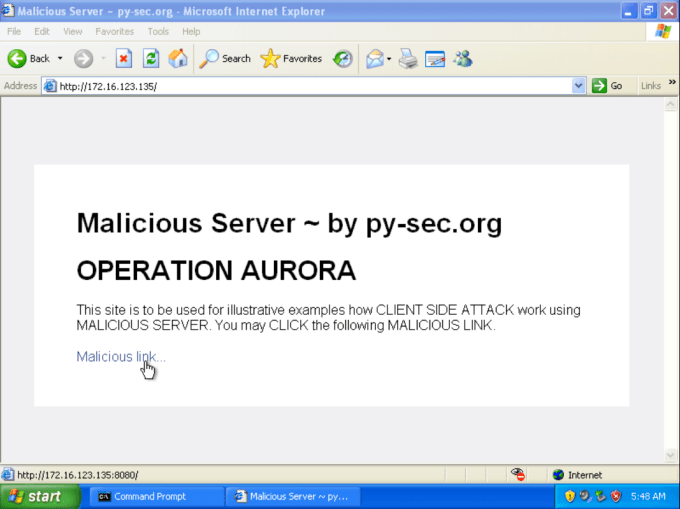This screenshot has width=680, height=509.
Task: Click the page icon in address bar
Action: pos(50,86)
